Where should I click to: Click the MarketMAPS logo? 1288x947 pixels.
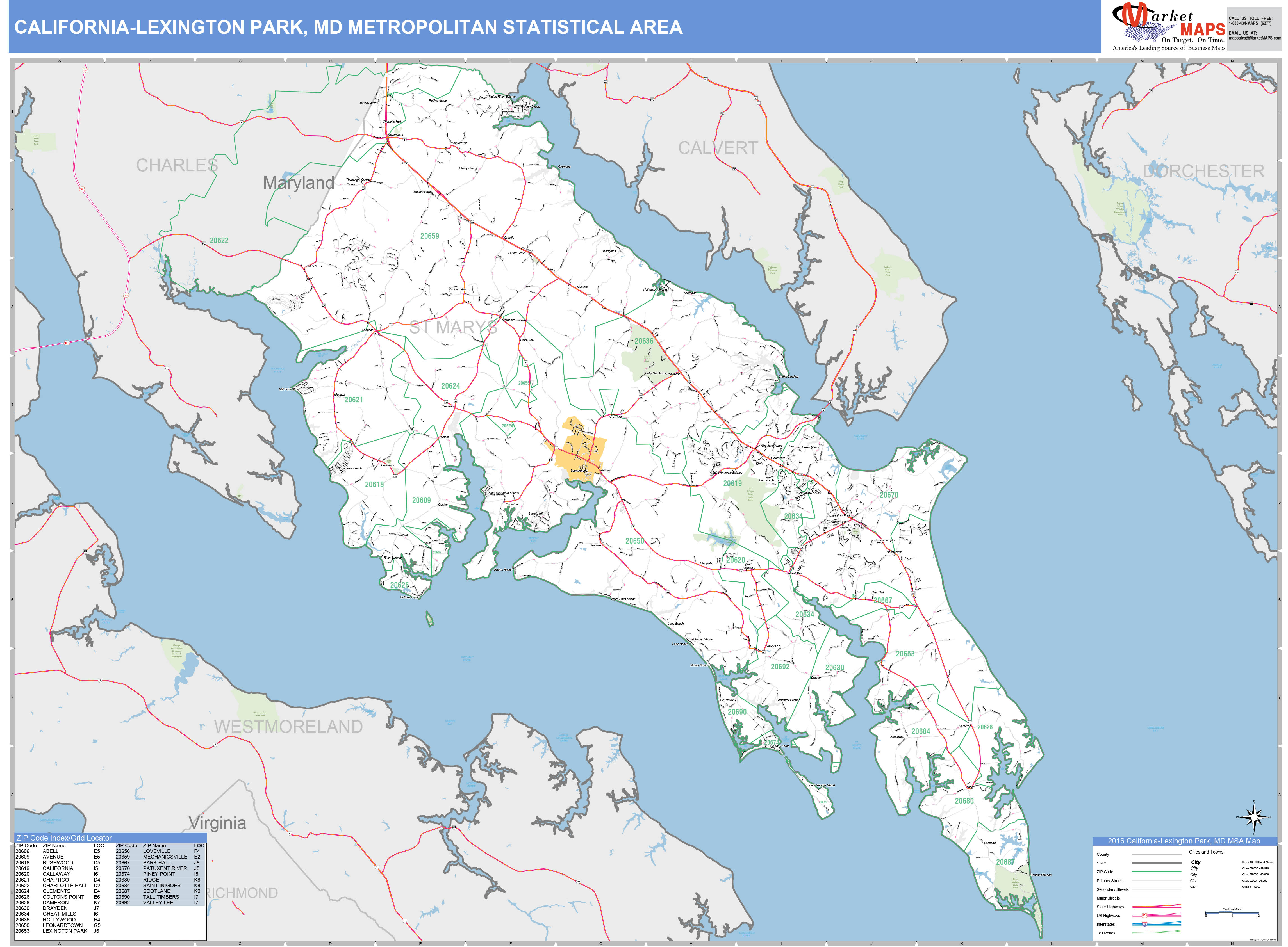(x=1170, y=23)
